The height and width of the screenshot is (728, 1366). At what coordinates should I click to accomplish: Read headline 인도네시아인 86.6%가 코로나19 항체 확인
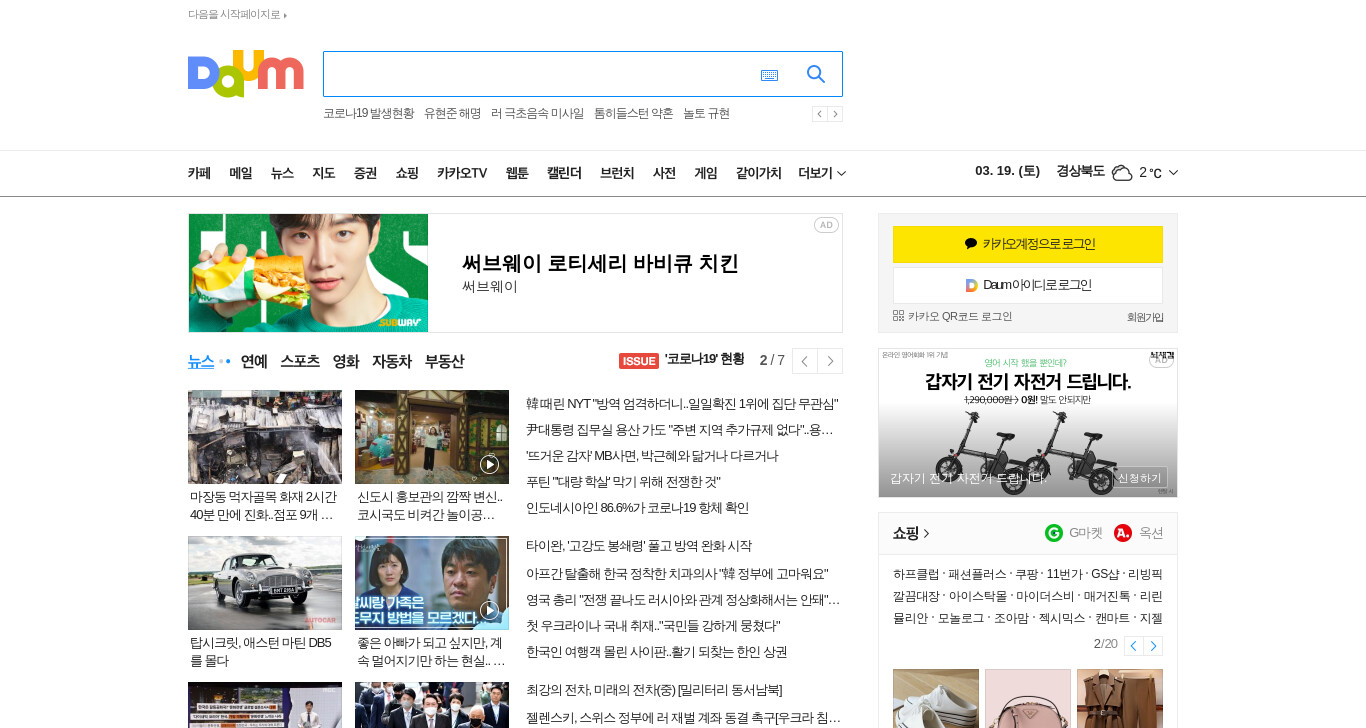click(x=637, y=508)
